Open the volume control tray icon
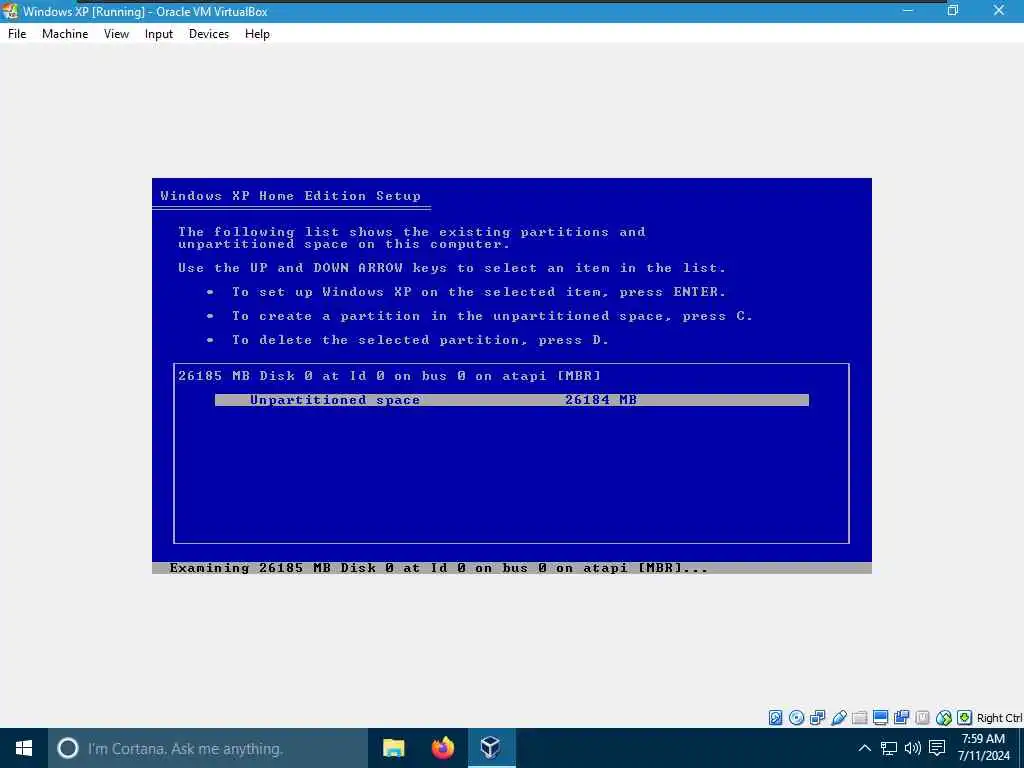This screenshot has width=1024, height=768. coord(913,748)
